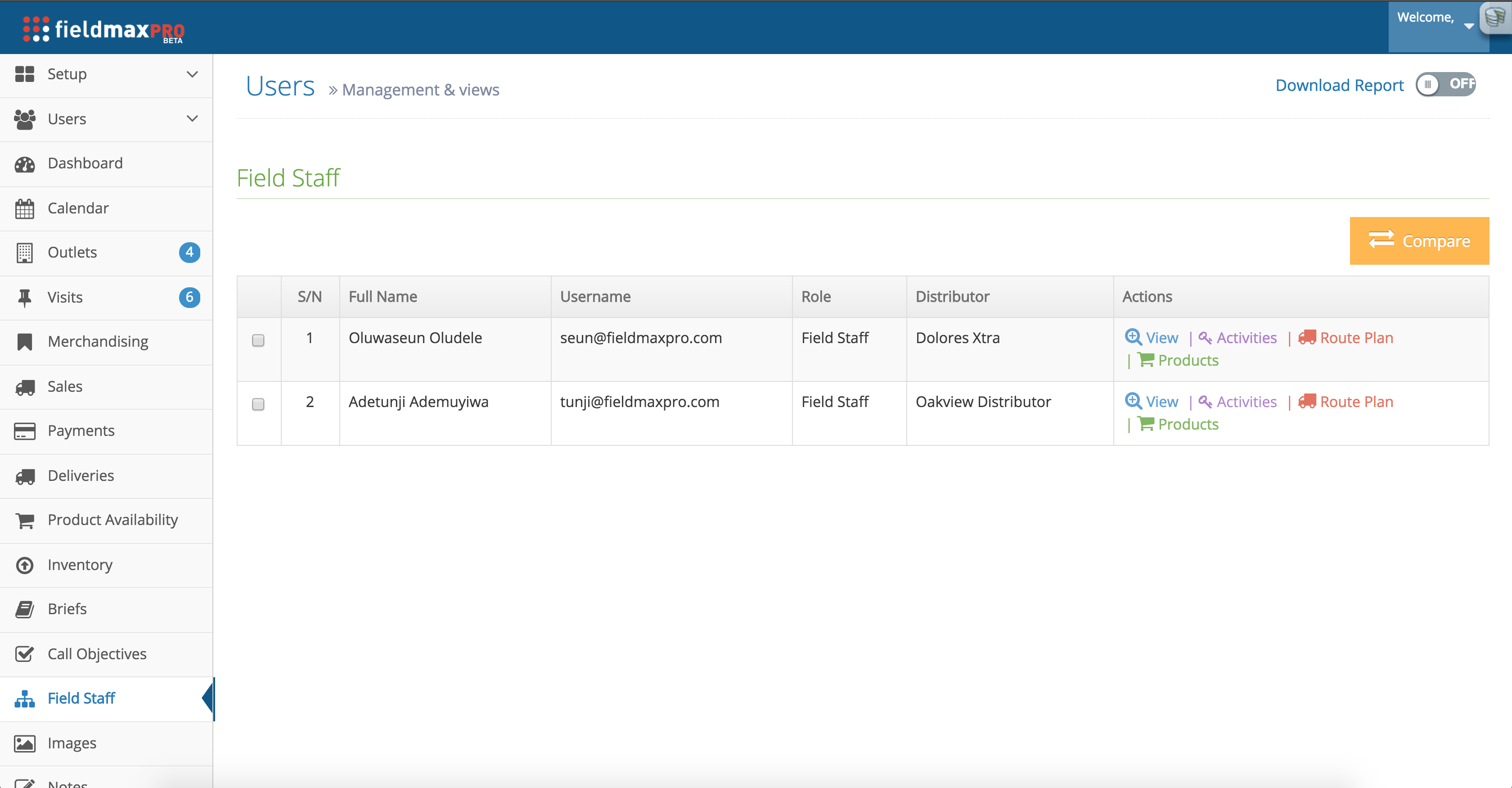The image size is (1512, 788).
Task: Click the Images picture icon in sidebar
Action: (x=25, y=743)
